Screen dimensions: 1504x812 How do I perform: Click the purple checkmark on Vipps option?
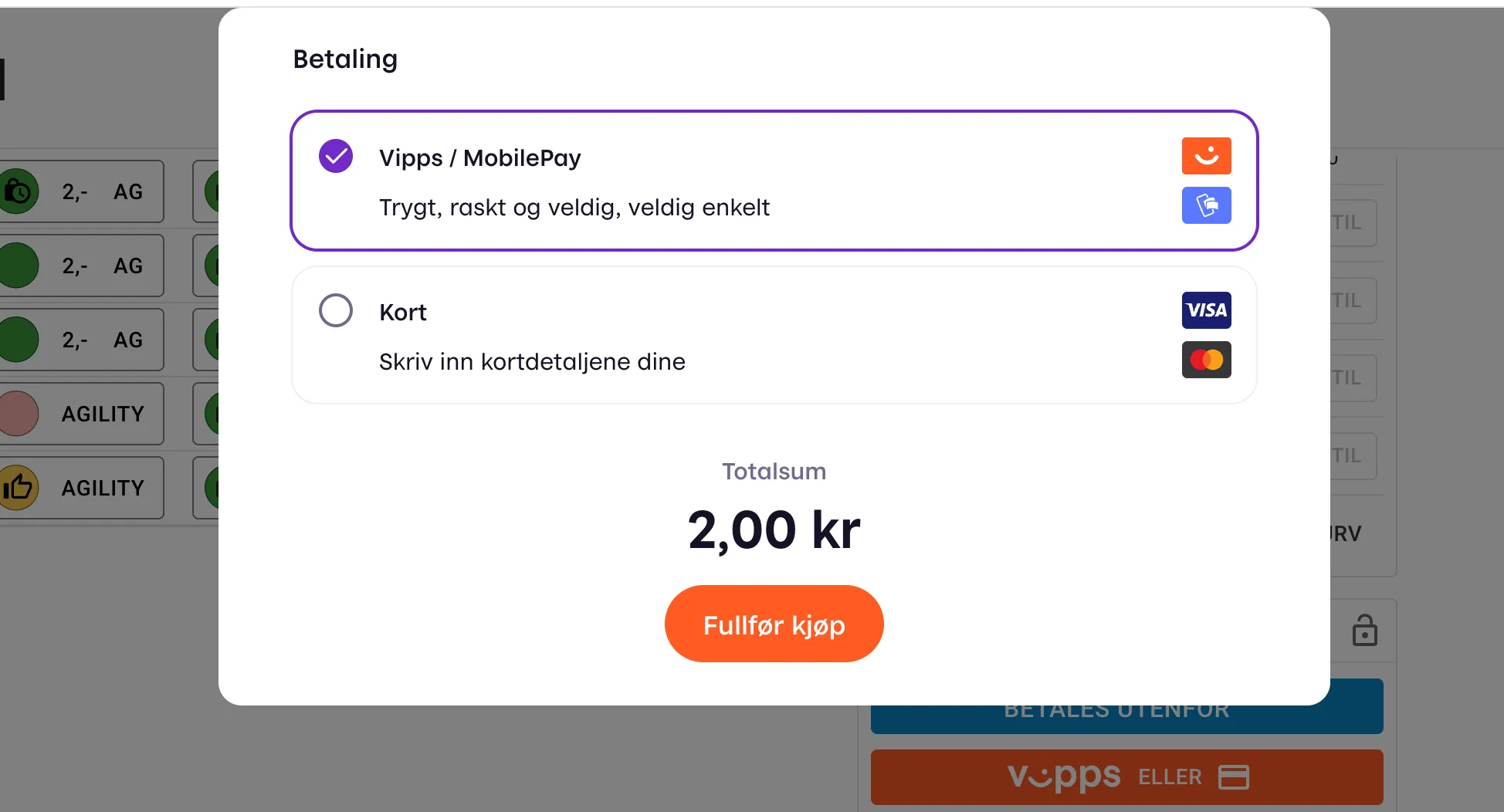(335, 155)
